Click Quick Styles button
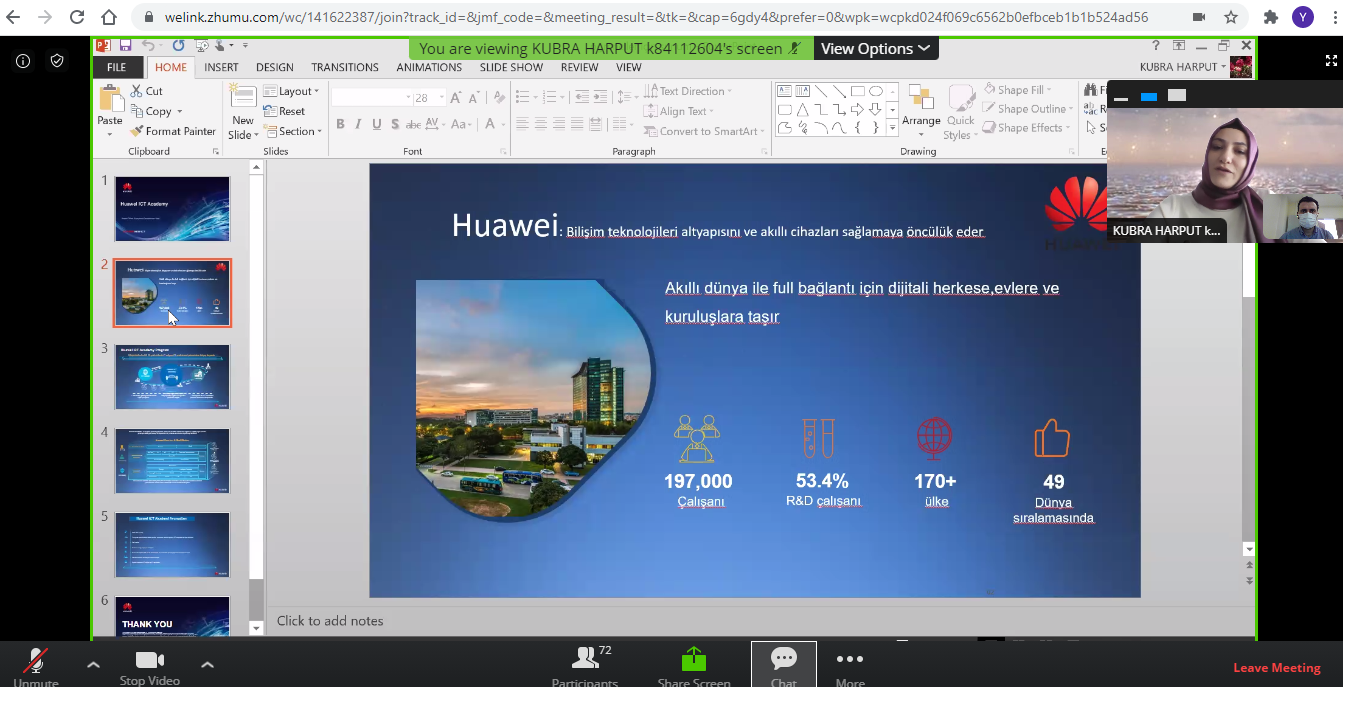The height and width of the screenshot is (704, 1360). 960,112
